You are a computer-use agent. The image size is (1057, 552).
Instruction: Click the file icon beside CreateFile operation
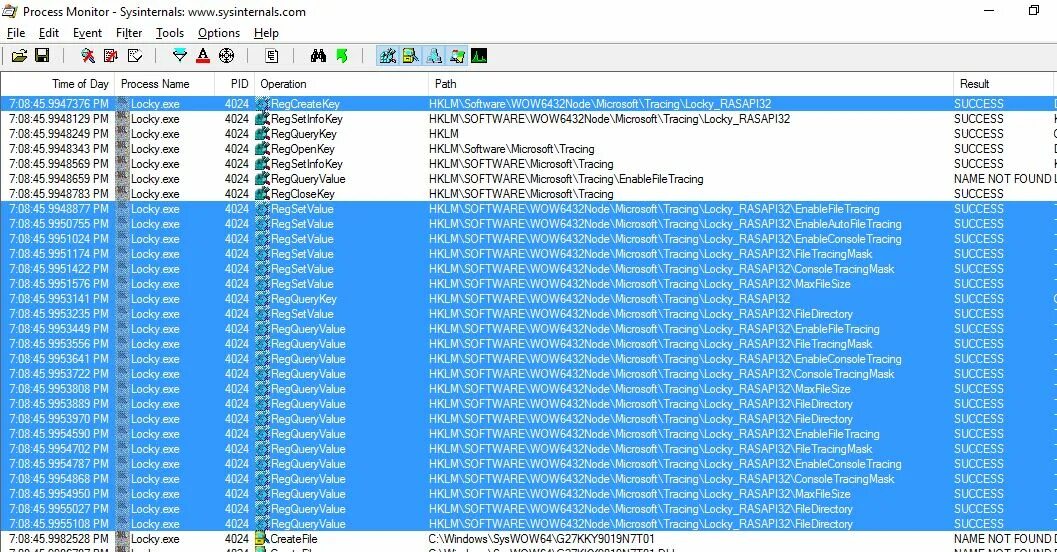pyautogui.click(x=262, y=539)
